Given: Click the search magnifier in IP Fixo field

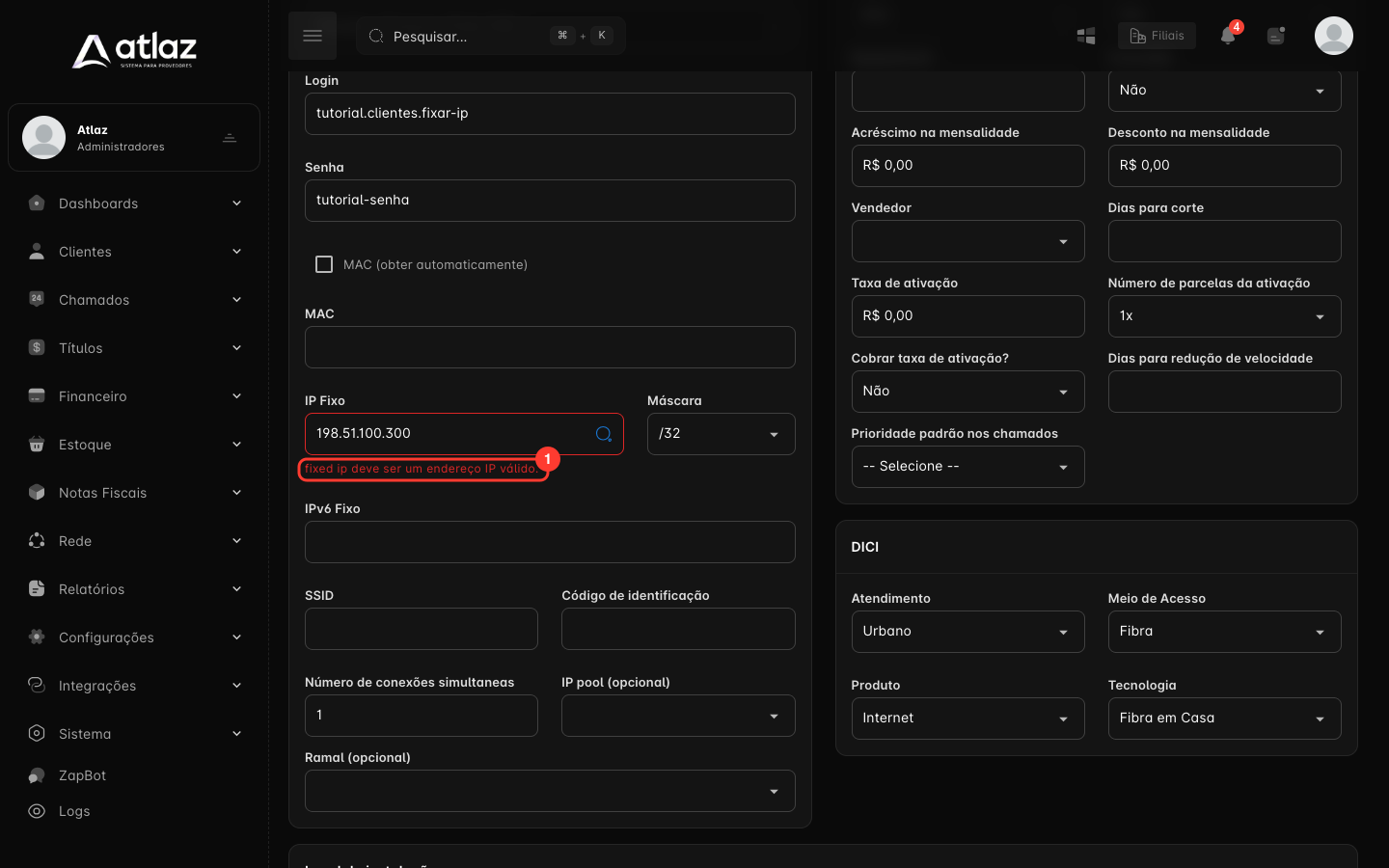Looking at the screenshot, I should (604, 434).
